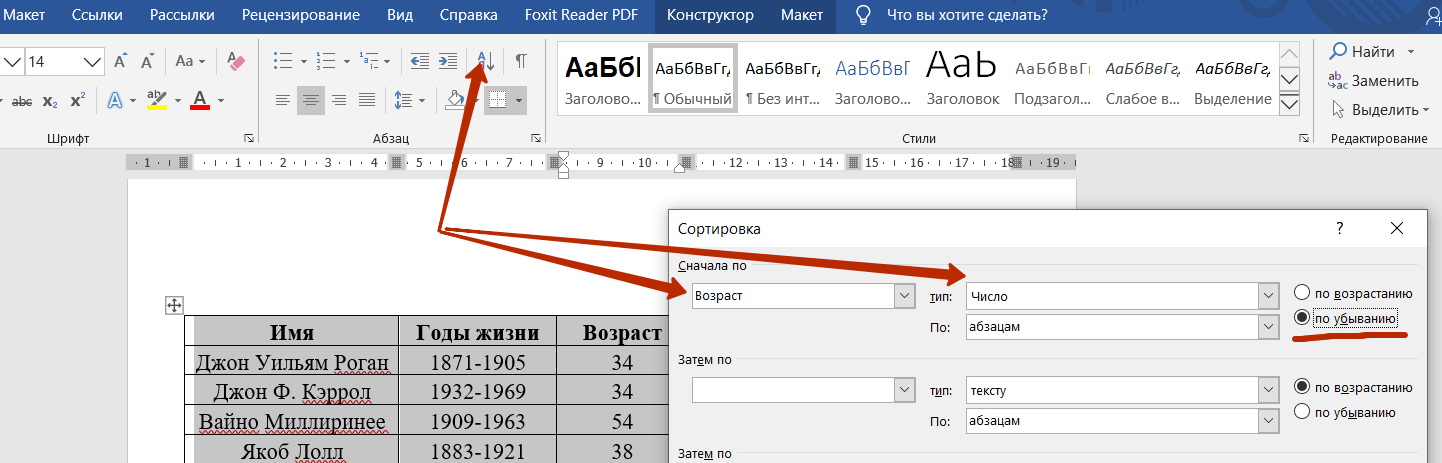The image size is (1442, 463).
Task: Toggle subscript formatting
Action: tap(50, 100)
